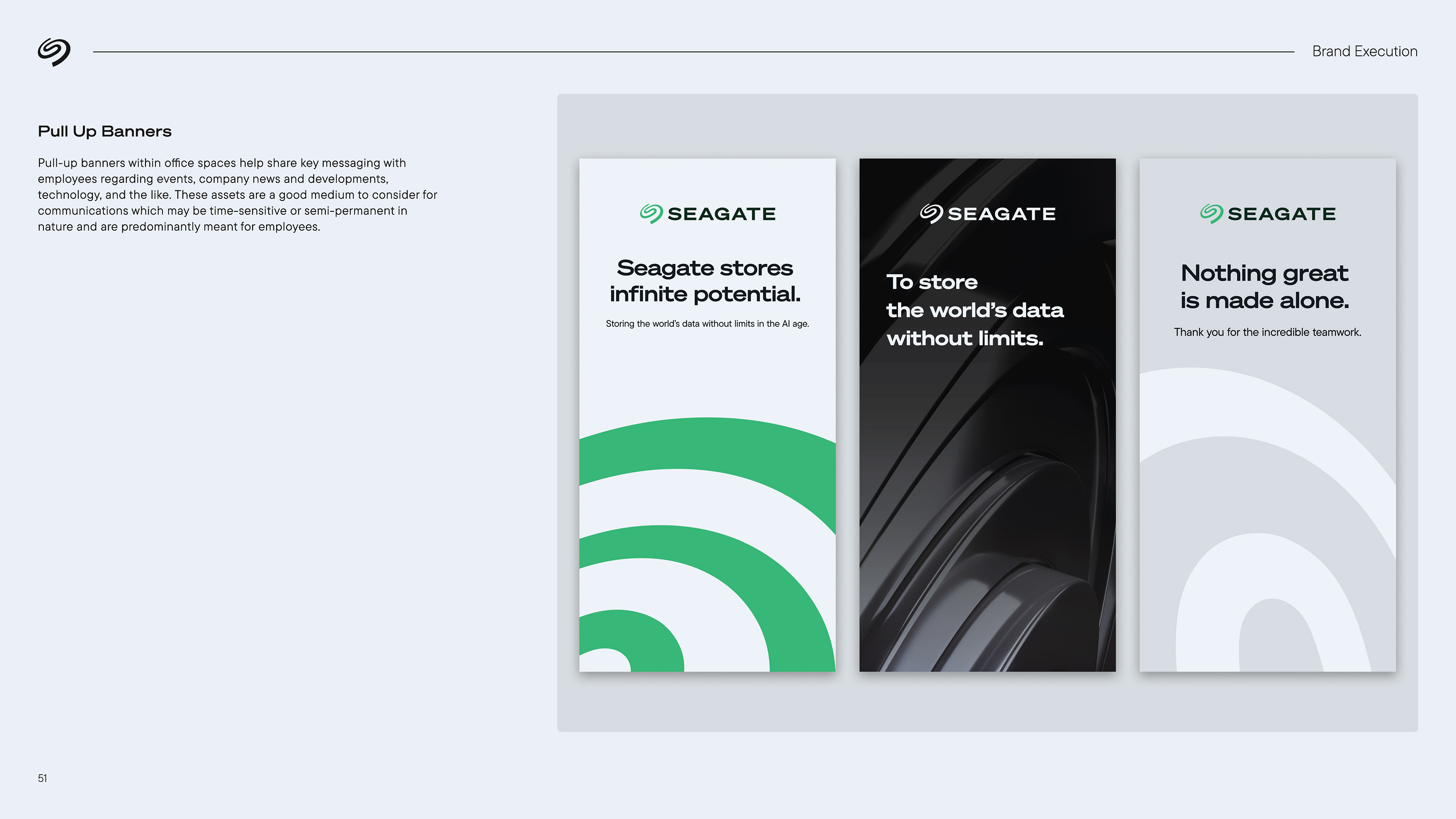Open the black hard-drive banner thumbnail
This screenshot has height=819, width=1456.
click(x=987, y=415)
